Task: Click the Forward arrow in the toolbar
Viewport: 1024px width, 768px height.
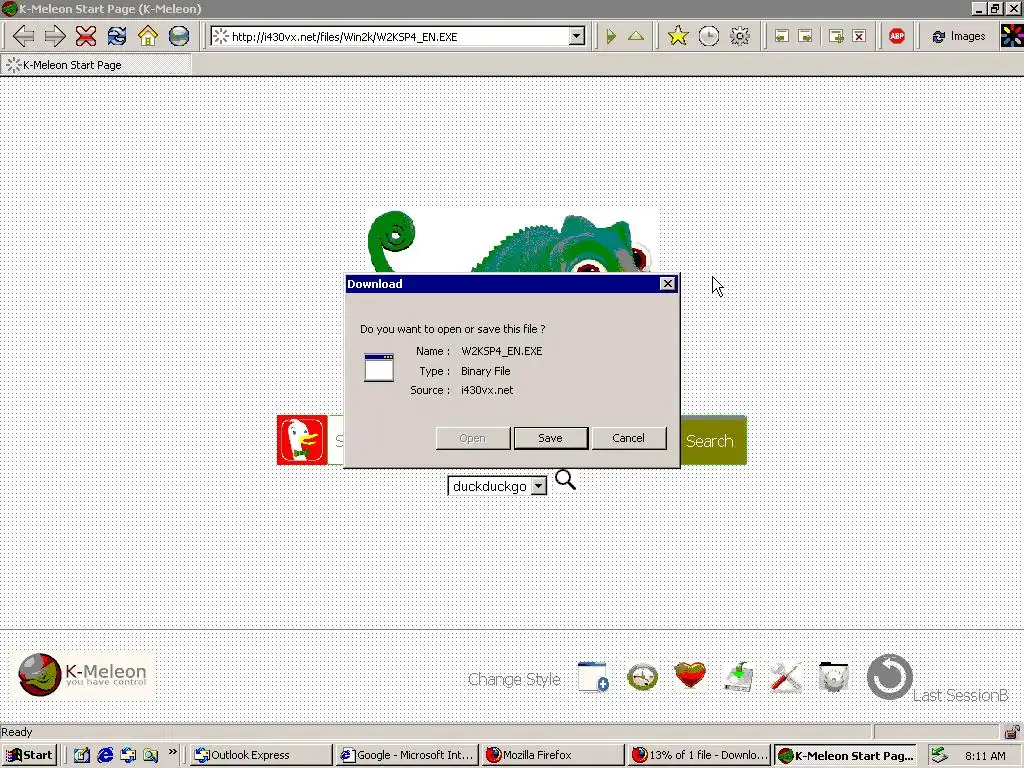Action: point(54,36)
